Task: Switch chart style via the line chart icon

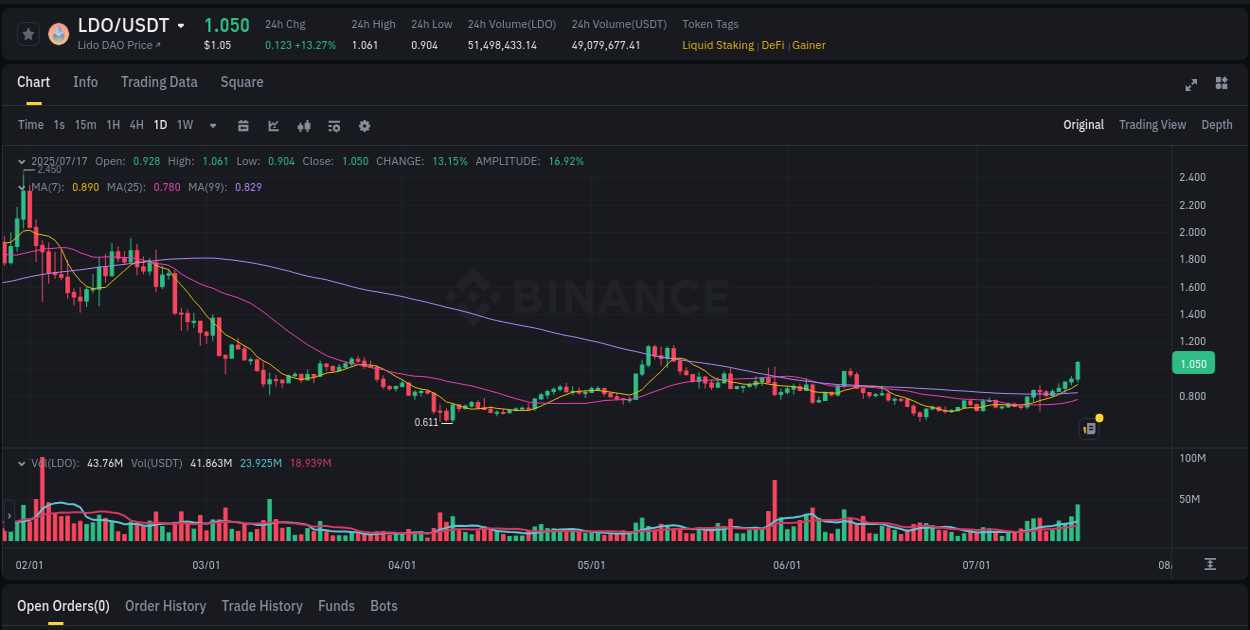Action: 273,126
